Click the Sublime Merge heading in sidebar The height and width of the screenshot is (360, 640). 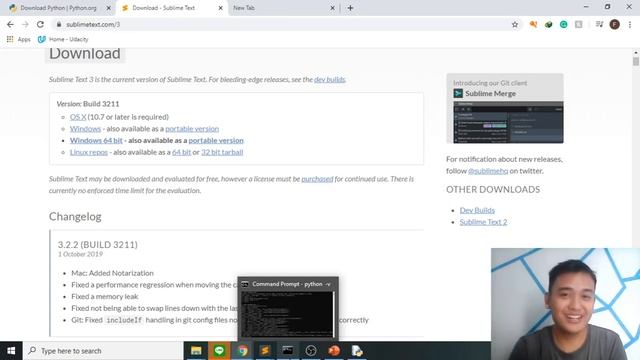(x=490, y=93)
